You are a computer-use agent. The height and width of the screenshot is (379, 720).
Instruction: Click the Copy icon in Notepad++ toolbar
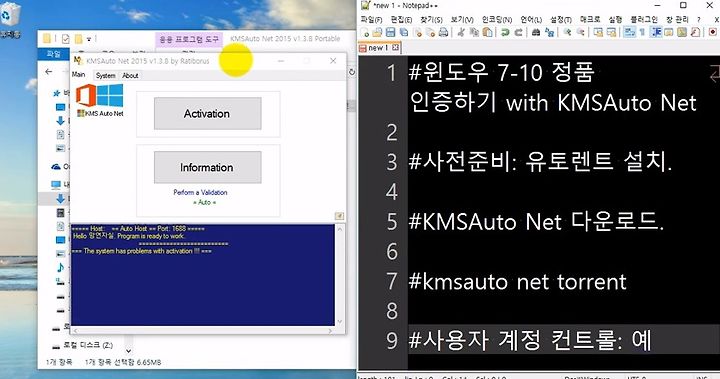[474, 32]
